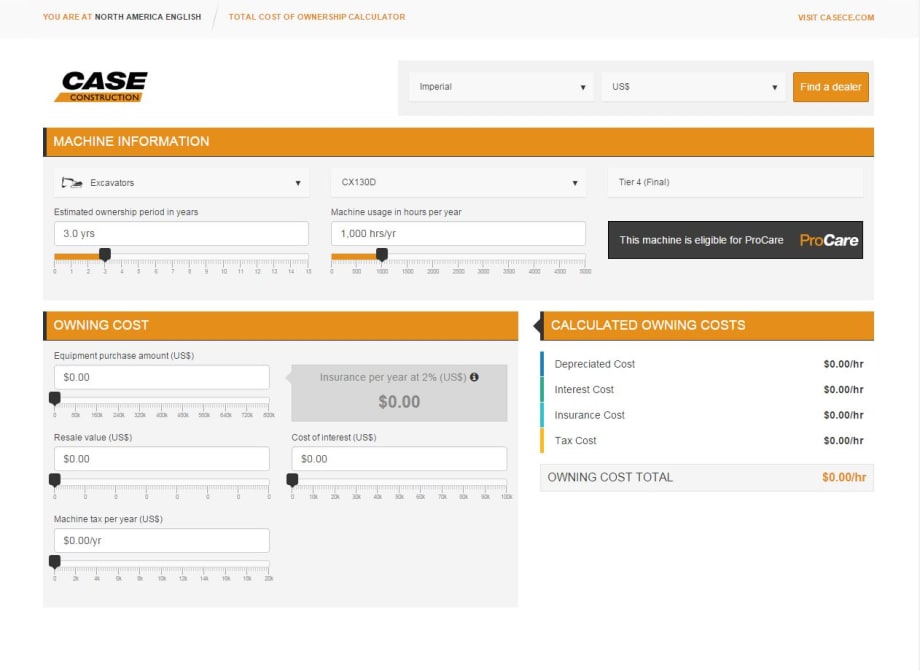Click the insurance info icon

pos(474,377)
